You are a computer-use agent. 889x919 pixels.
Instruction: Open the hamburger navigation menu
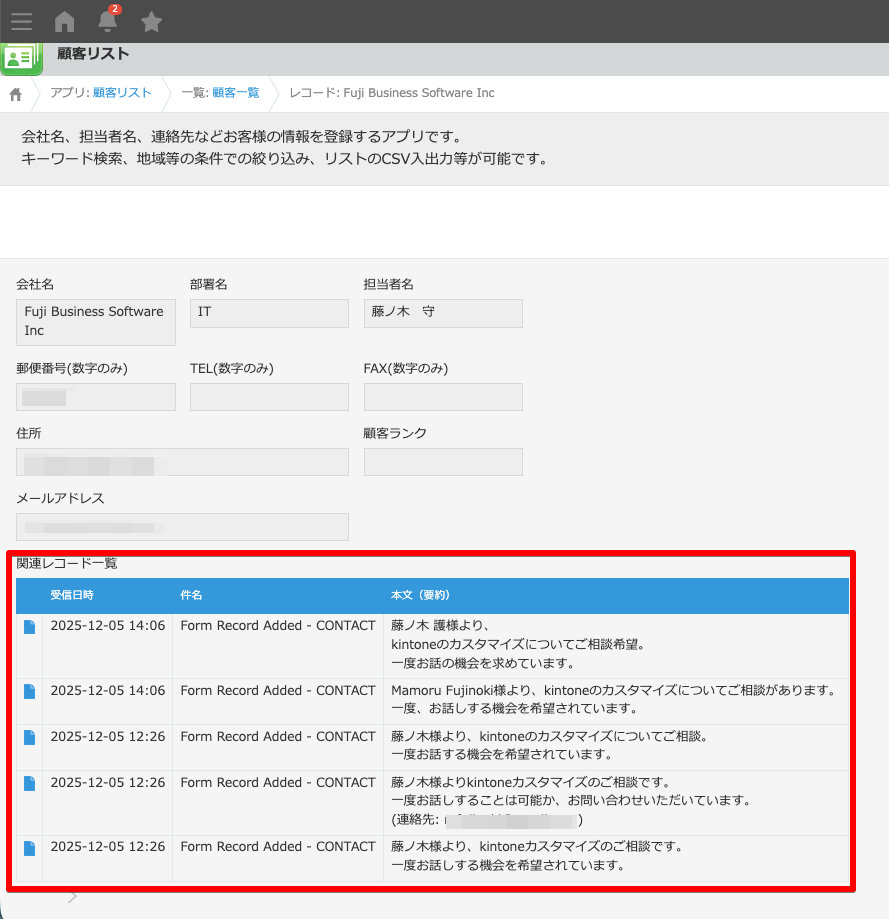(x=21, y=22)
